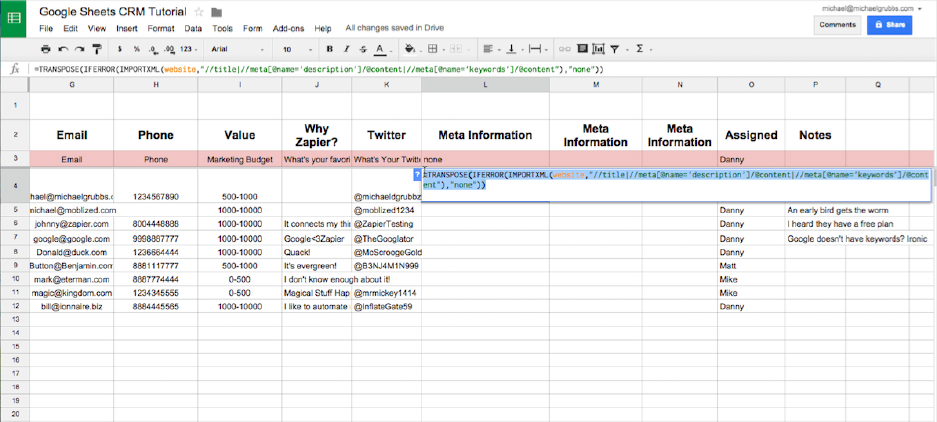
Task: Open the Format menu
Action: (161, 28)
